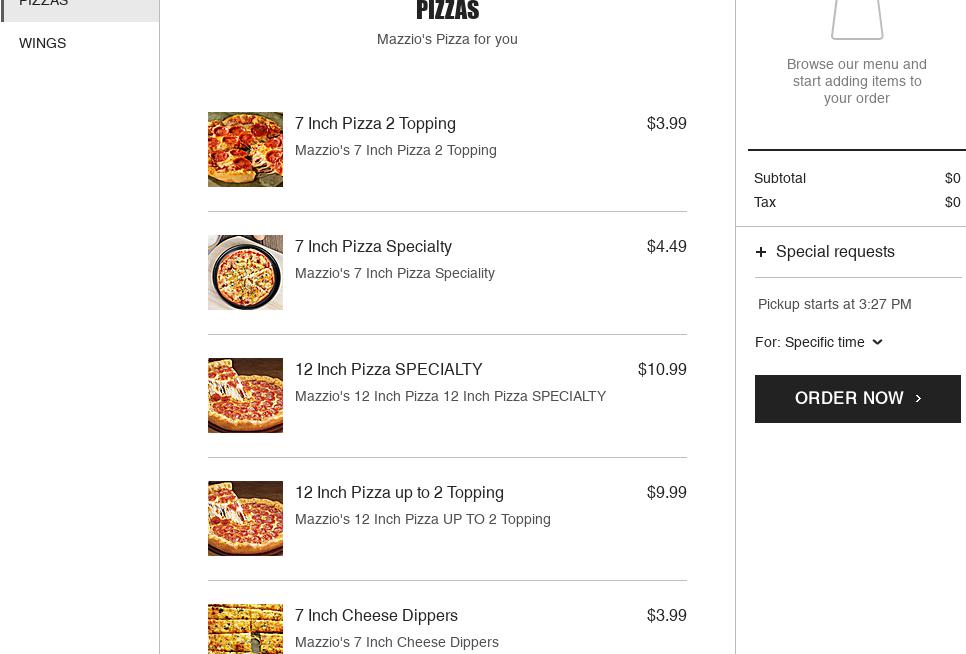This screenshot has width=966, height=654.
Task: Click the 7 Inch Pizza Specialty thumbnail
Action: pos(245,272)
